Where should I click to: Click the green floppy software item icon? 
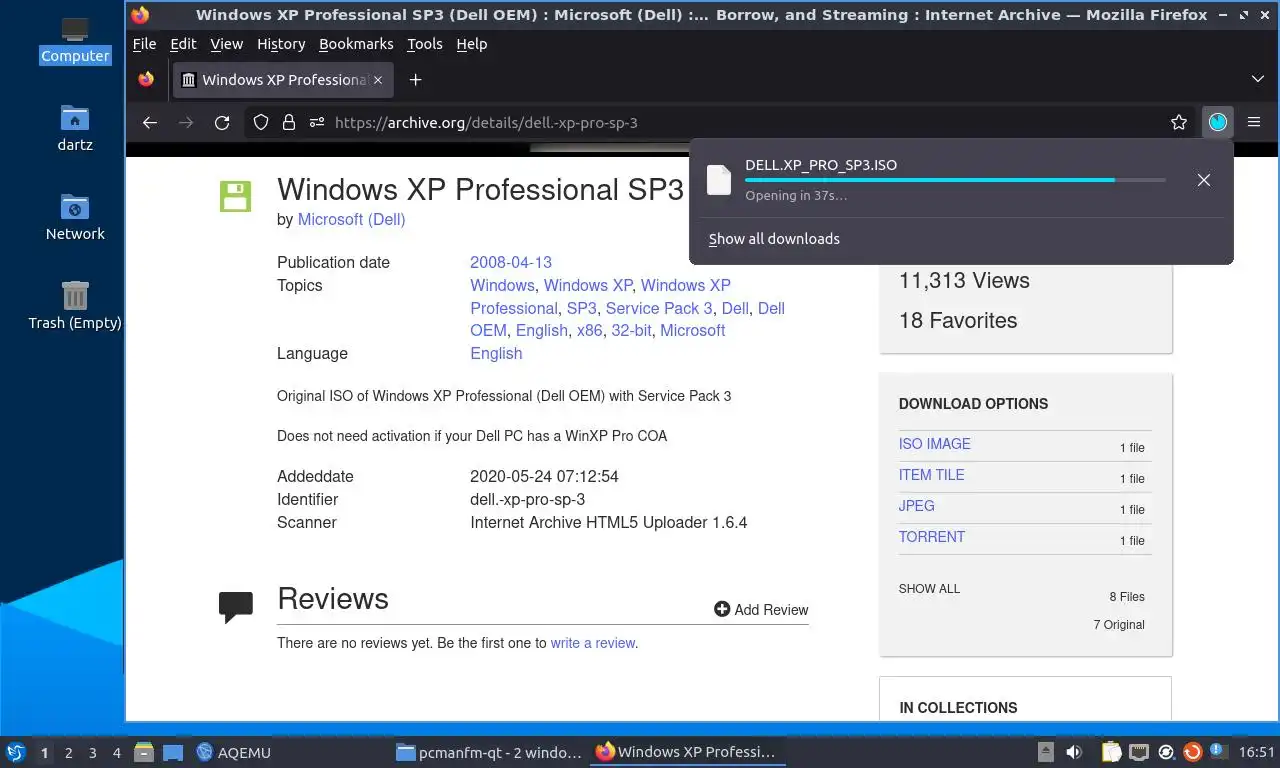pos(236,196)
